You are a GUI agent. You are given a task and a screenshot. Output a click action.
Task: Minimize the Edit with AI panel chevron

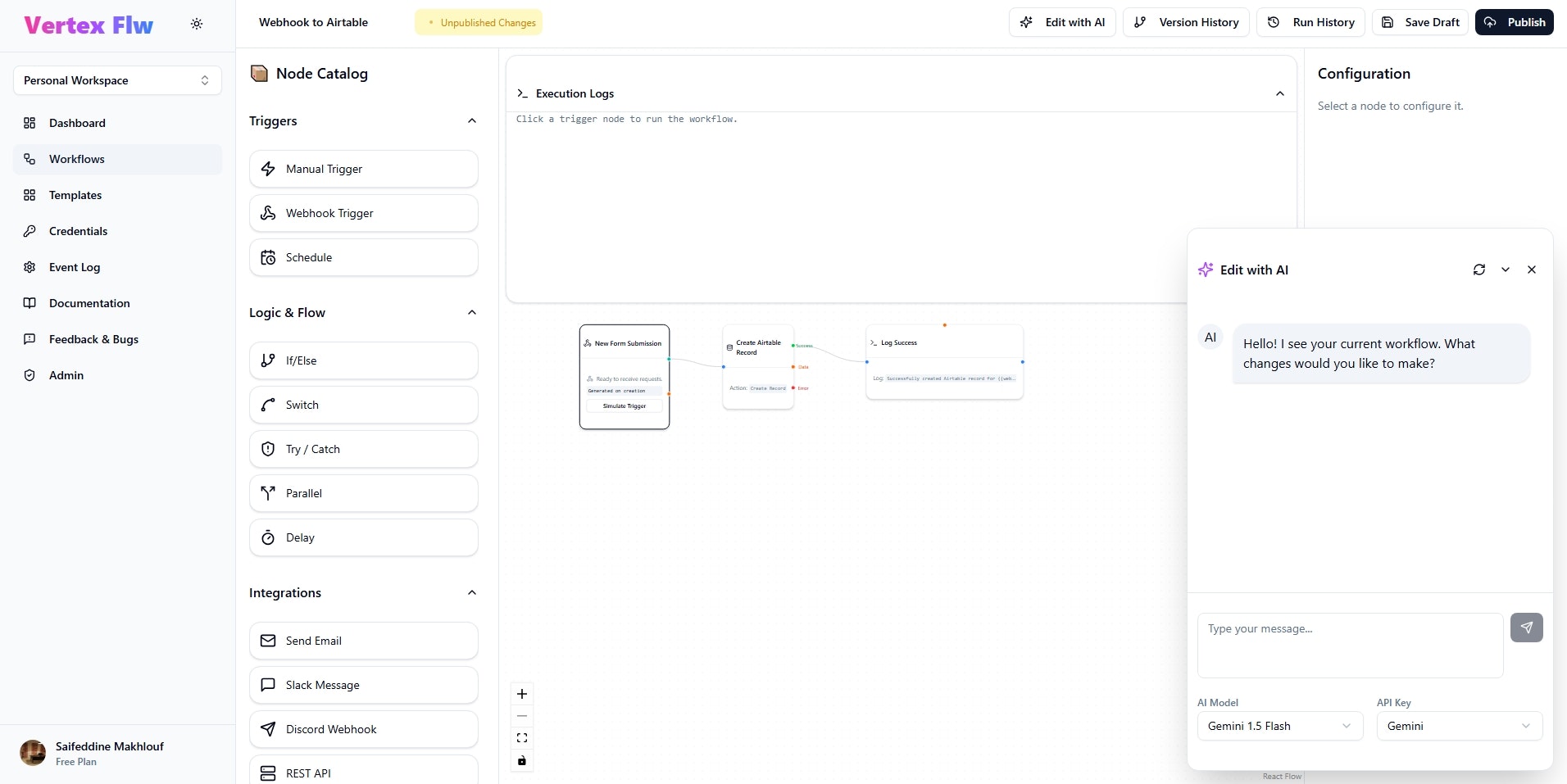click(x=1506, y=270)
